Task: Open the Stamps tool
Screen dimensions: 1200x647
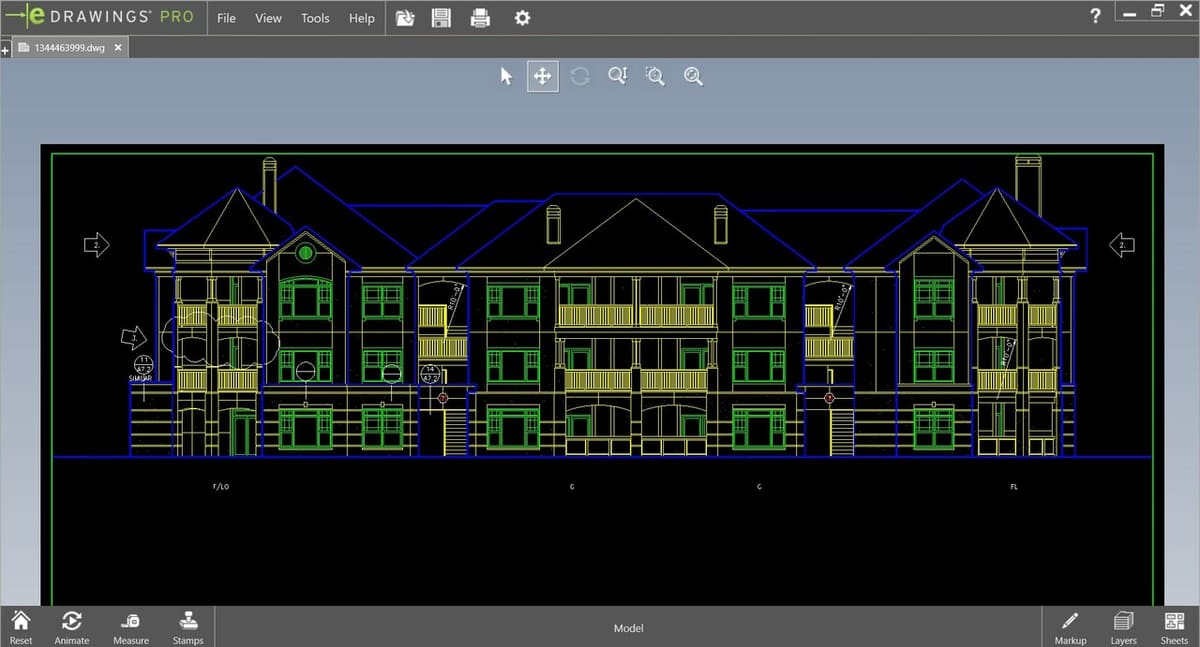Action: [188, 627]
